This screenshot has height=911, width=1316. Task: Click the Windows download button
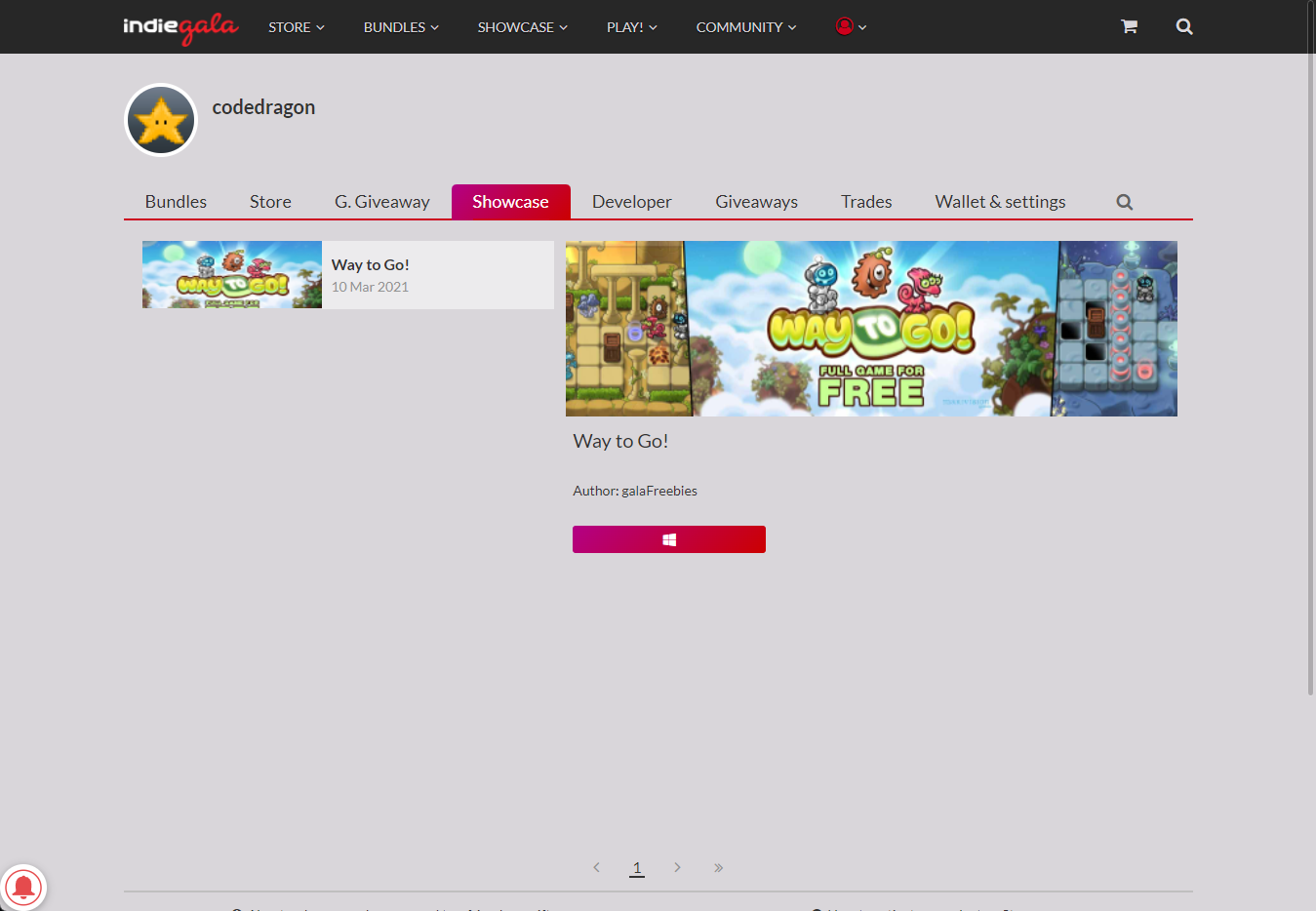(x=669, y=539)
